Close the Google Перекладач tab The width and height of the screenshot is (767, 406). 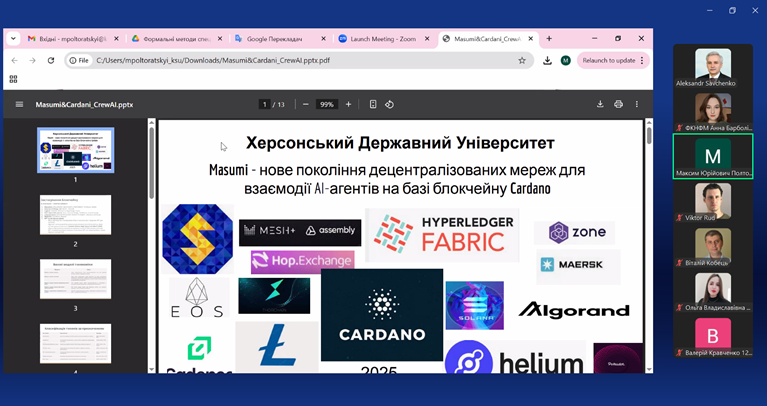click(323, 39)
